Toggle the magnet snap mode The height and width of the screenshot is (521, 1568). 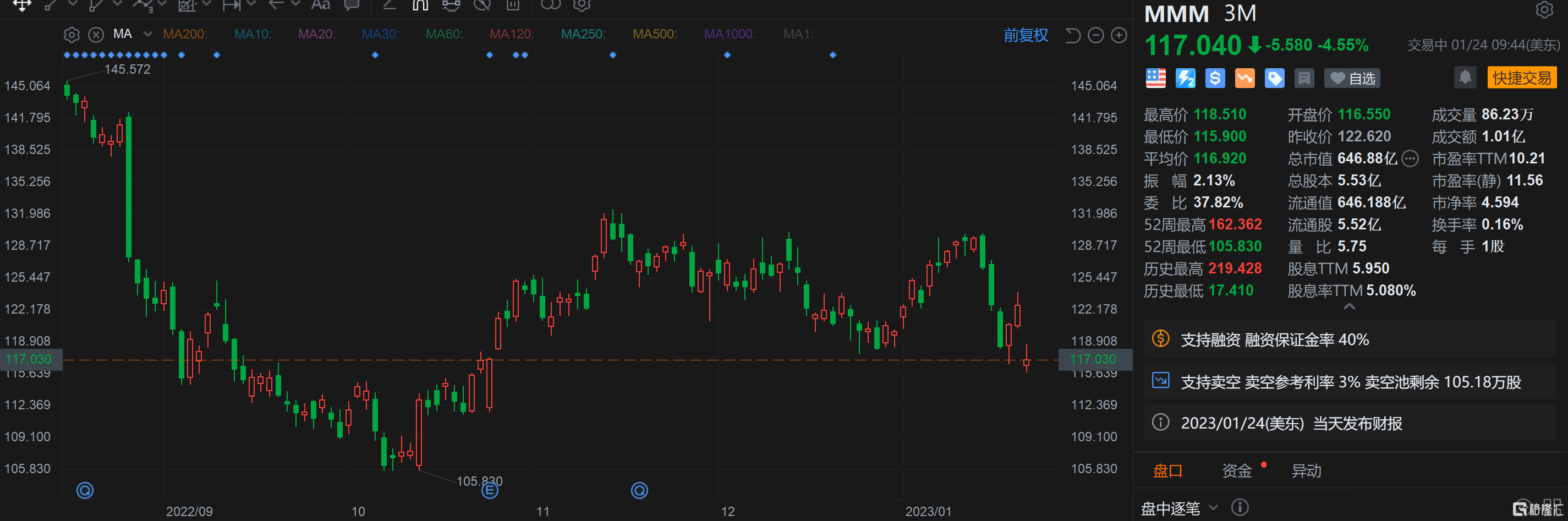tap(420, 5)
